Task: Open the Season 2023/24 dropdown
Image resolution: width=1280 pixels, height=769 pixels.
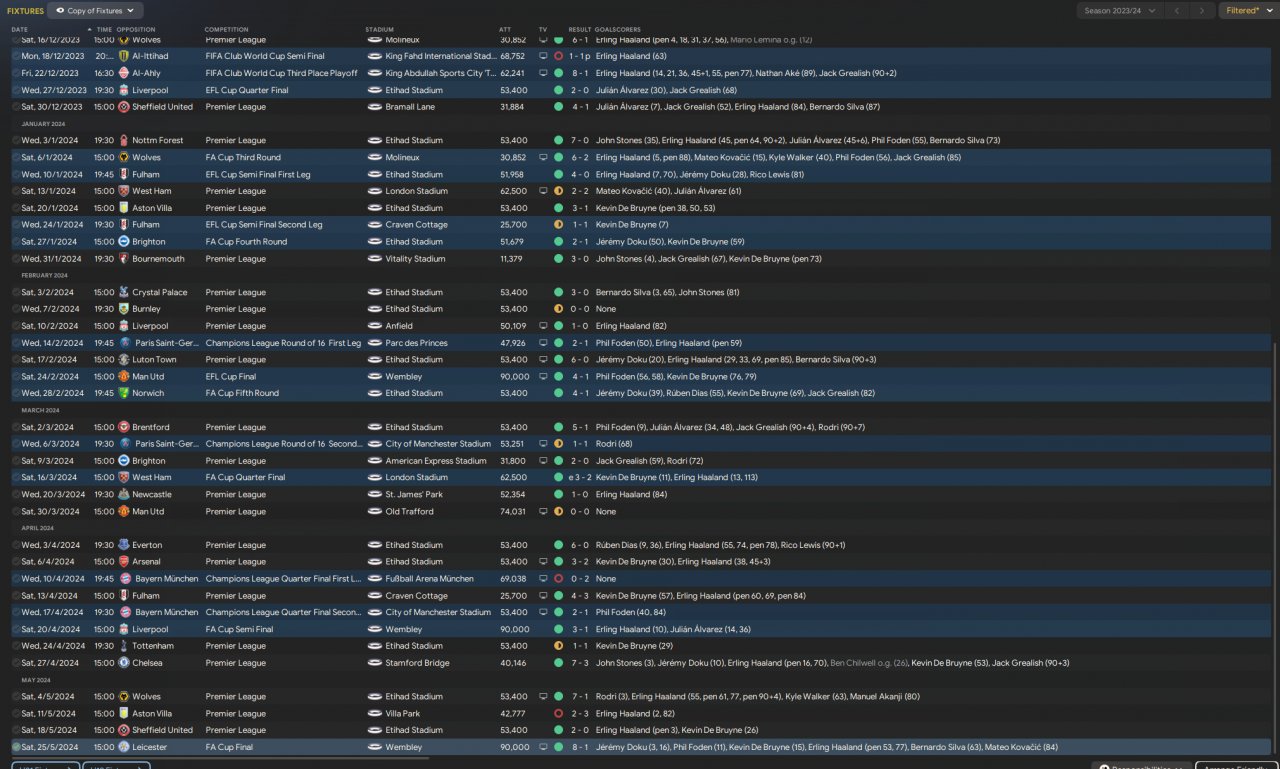Action: [1120, 11]
